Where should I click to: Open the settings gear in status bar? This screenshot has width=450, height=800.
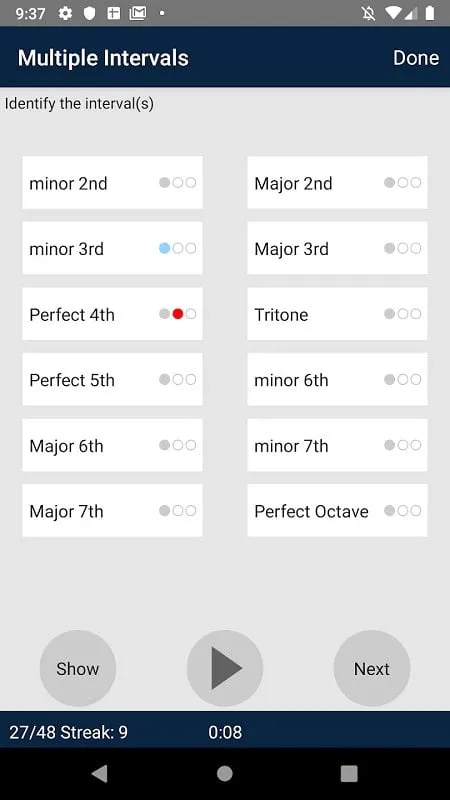coord(65,13)
